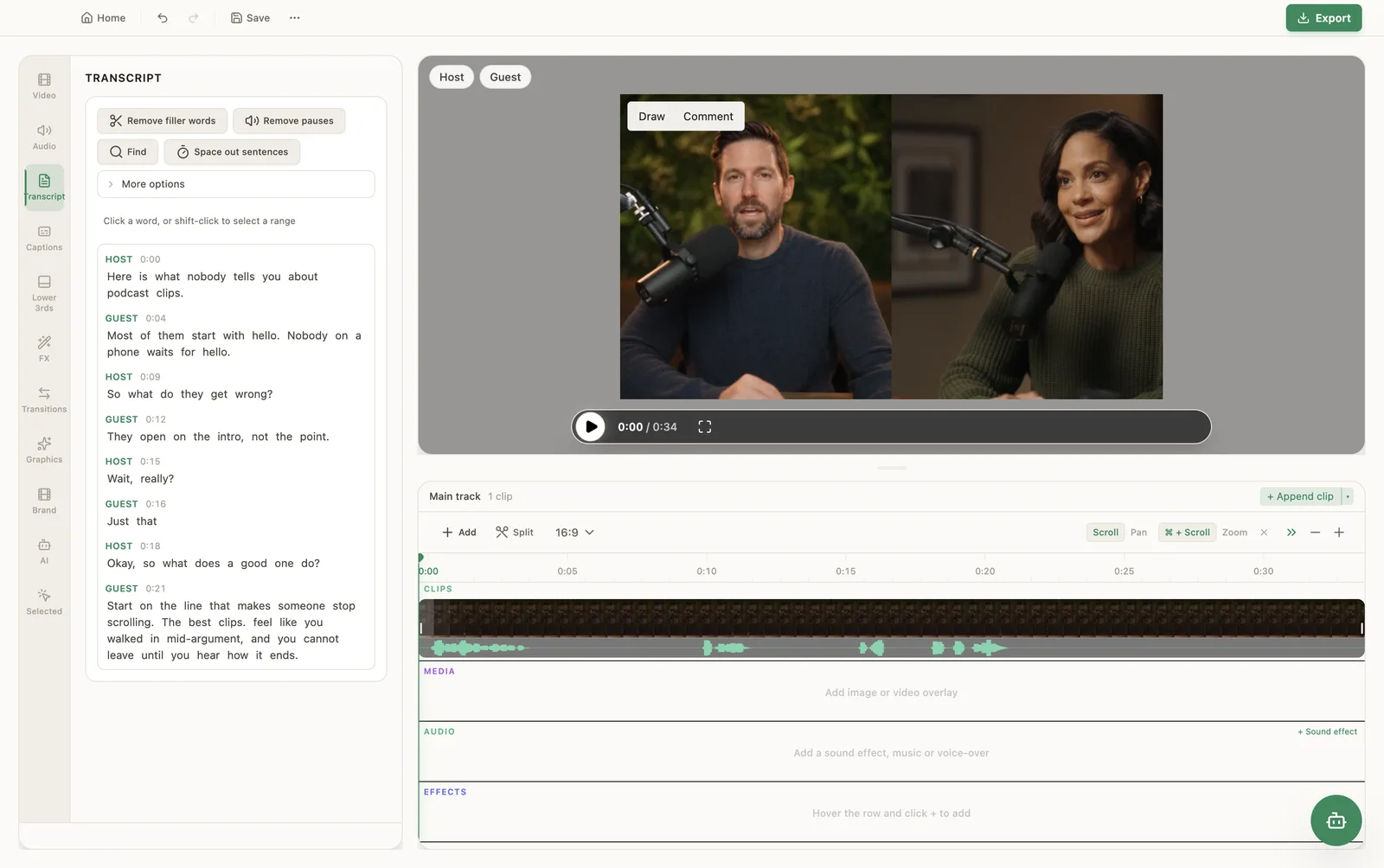Open the FX sidebar panel
Screen dimensions: 1384x868
[x=44, y=348]
